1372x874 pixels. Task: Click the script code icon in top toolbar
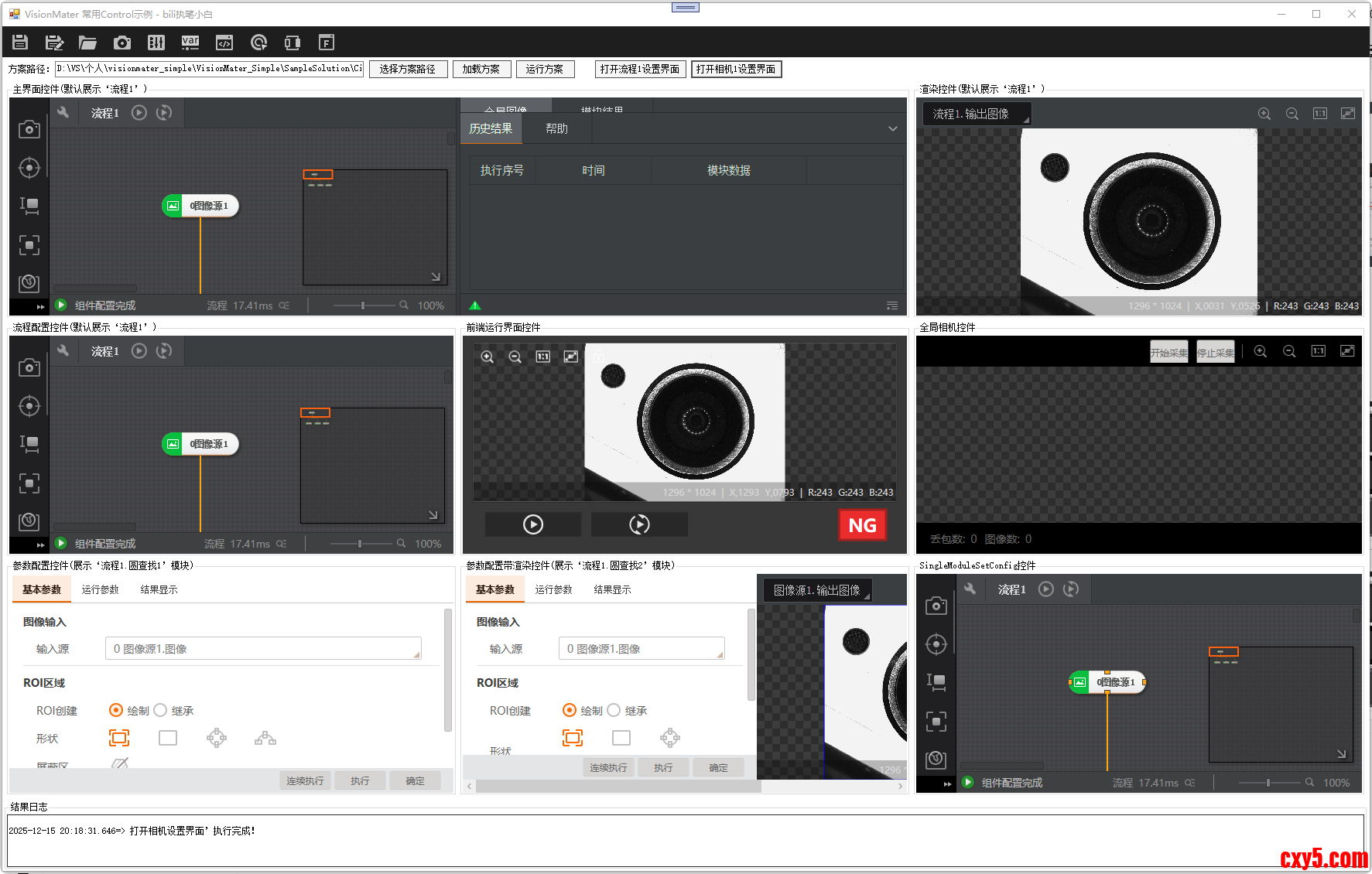click(224, 43)
